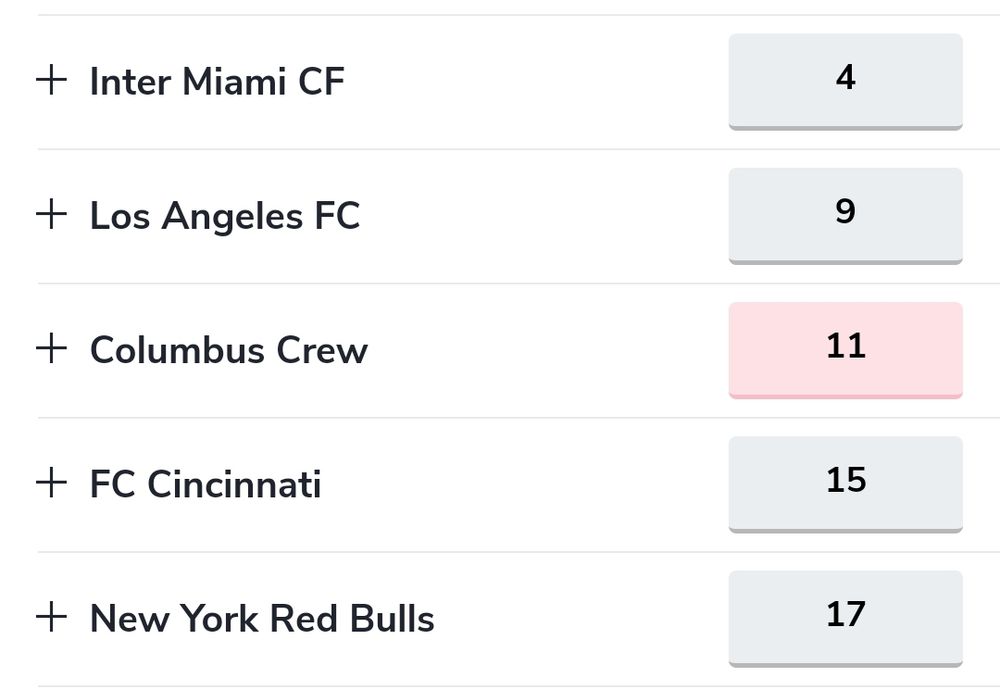Viewport: 1000px width, 692px height.
Task: Expand the FC Cincinnati plus icon
Action: 52,482
